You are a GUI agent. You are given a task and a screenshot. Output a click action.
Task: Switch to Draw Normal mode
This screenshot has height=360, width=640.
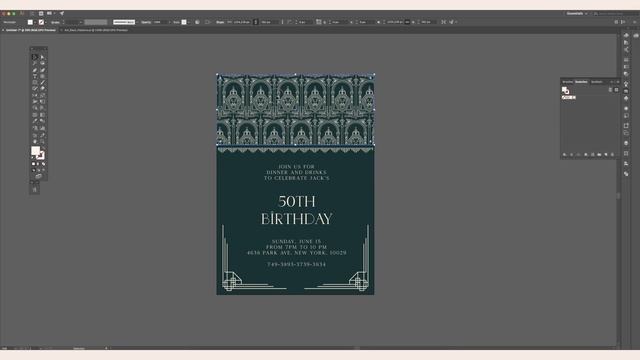33,170
